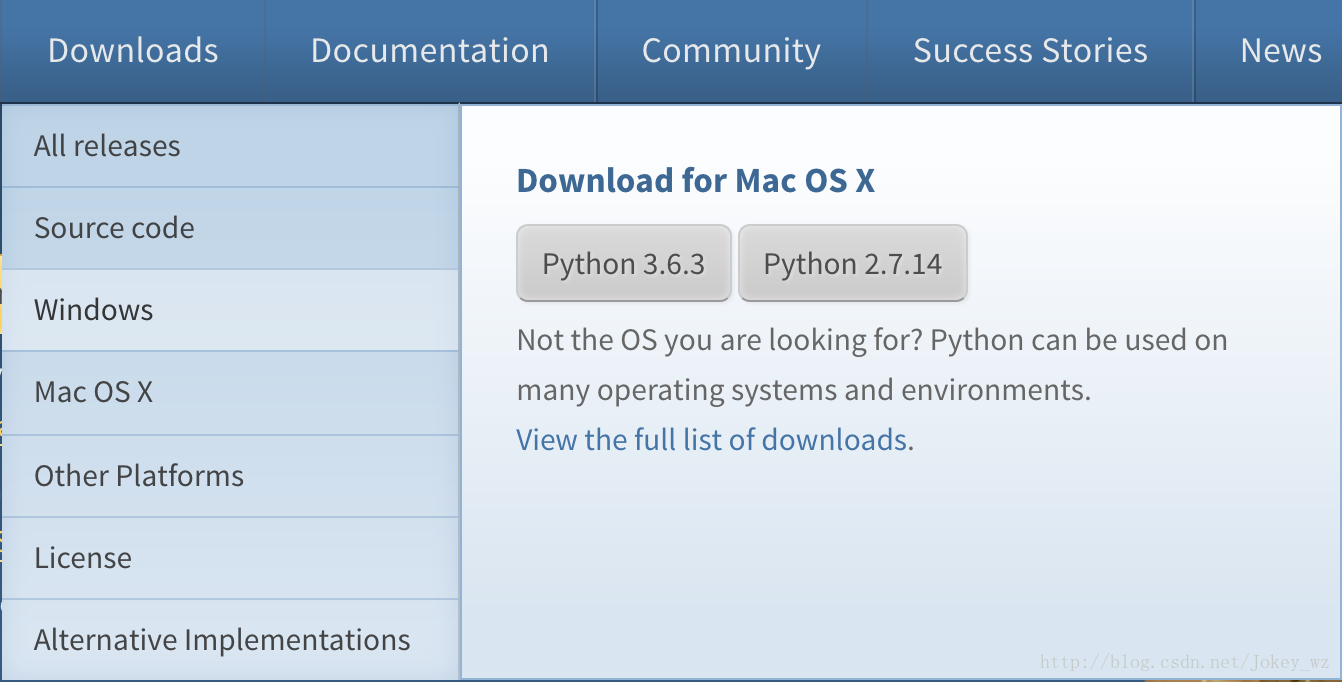Open the Source code download page

(114, 227)
